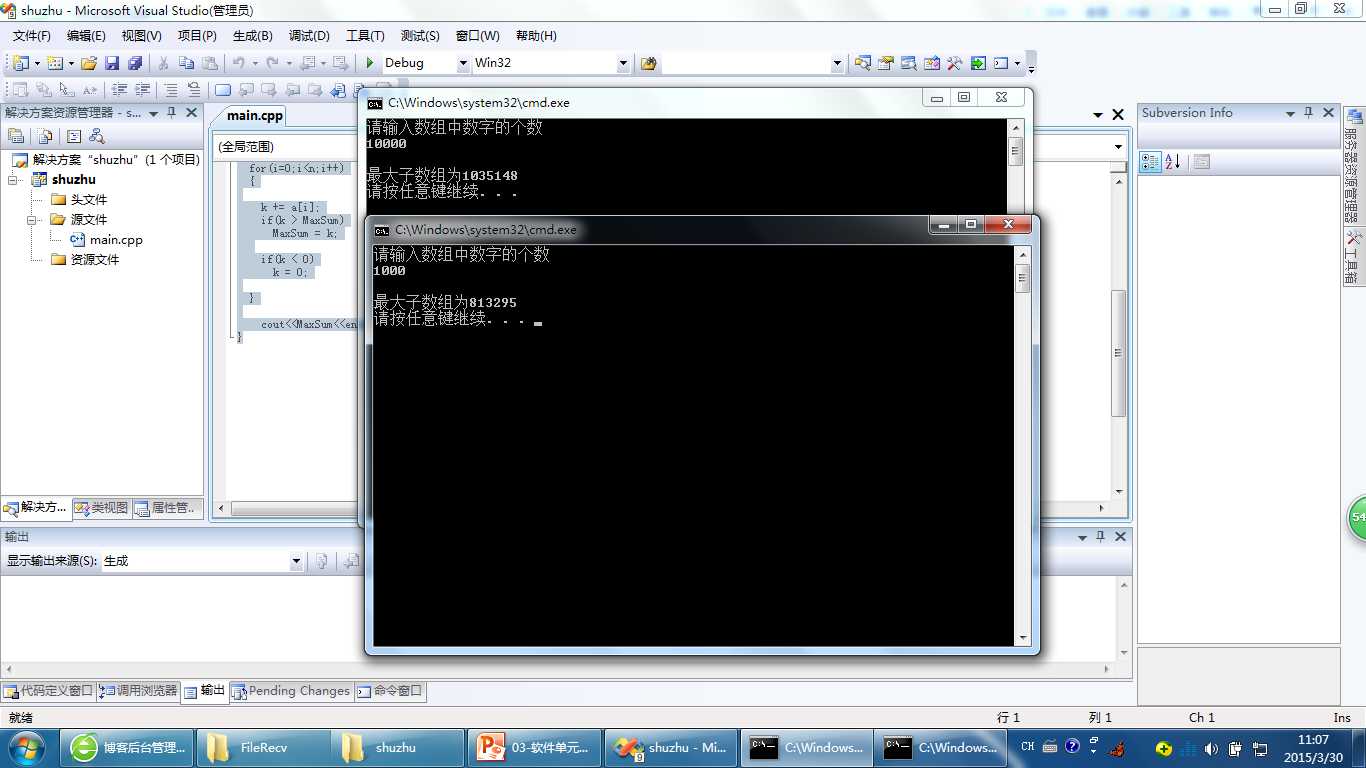This screenshot has height=768, width=1366.
Task: Open the active files dropdown arrow in editor
Action: (1098, 115)
